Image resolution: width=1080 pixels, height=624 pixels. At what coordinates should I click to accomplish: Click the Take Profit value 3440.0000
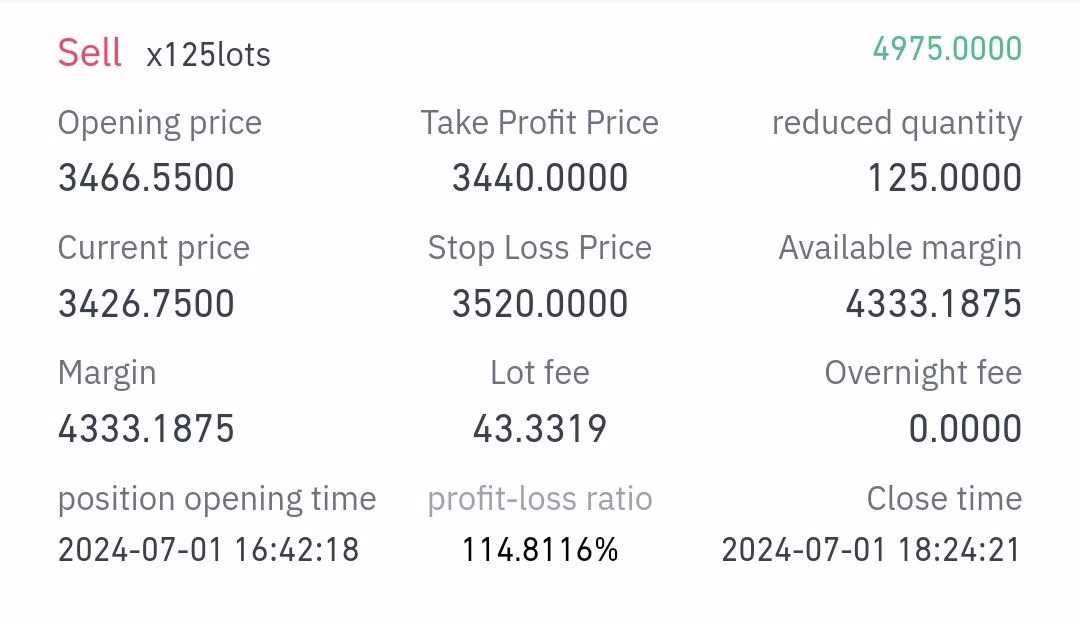[x=540, y=178]
